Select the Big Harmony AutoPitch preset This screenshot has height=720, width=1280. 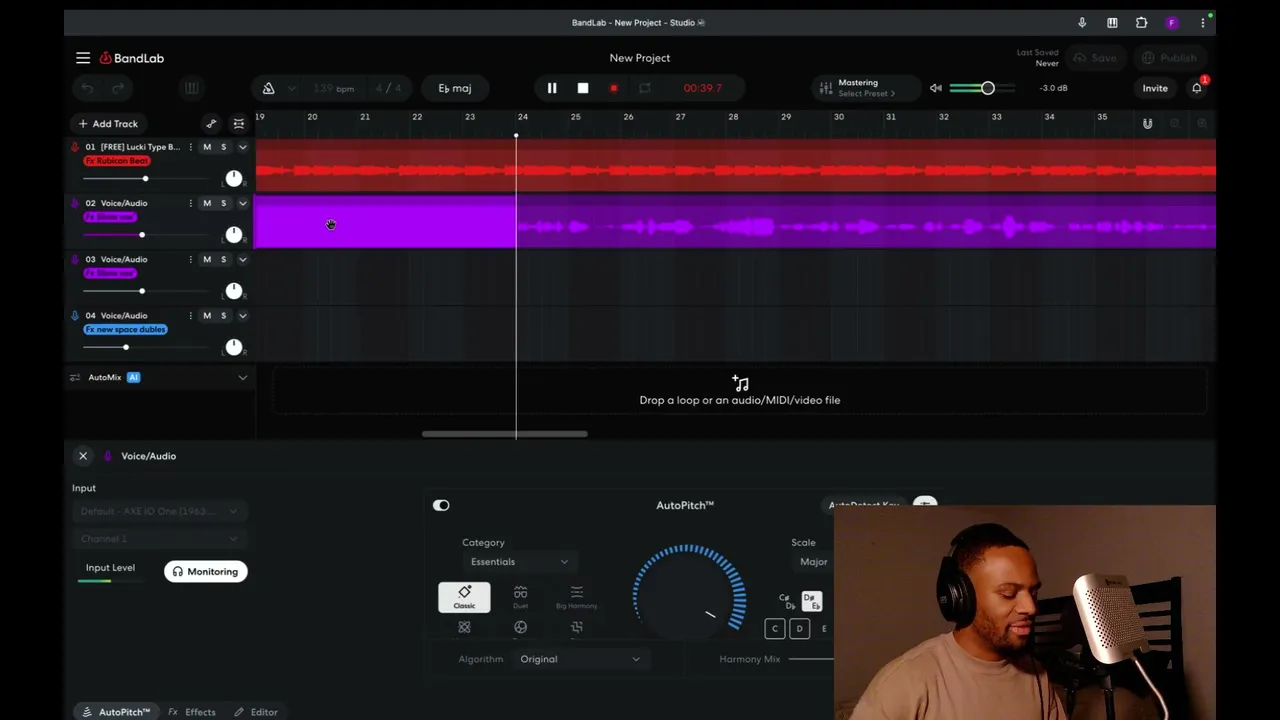coord(576,597)
